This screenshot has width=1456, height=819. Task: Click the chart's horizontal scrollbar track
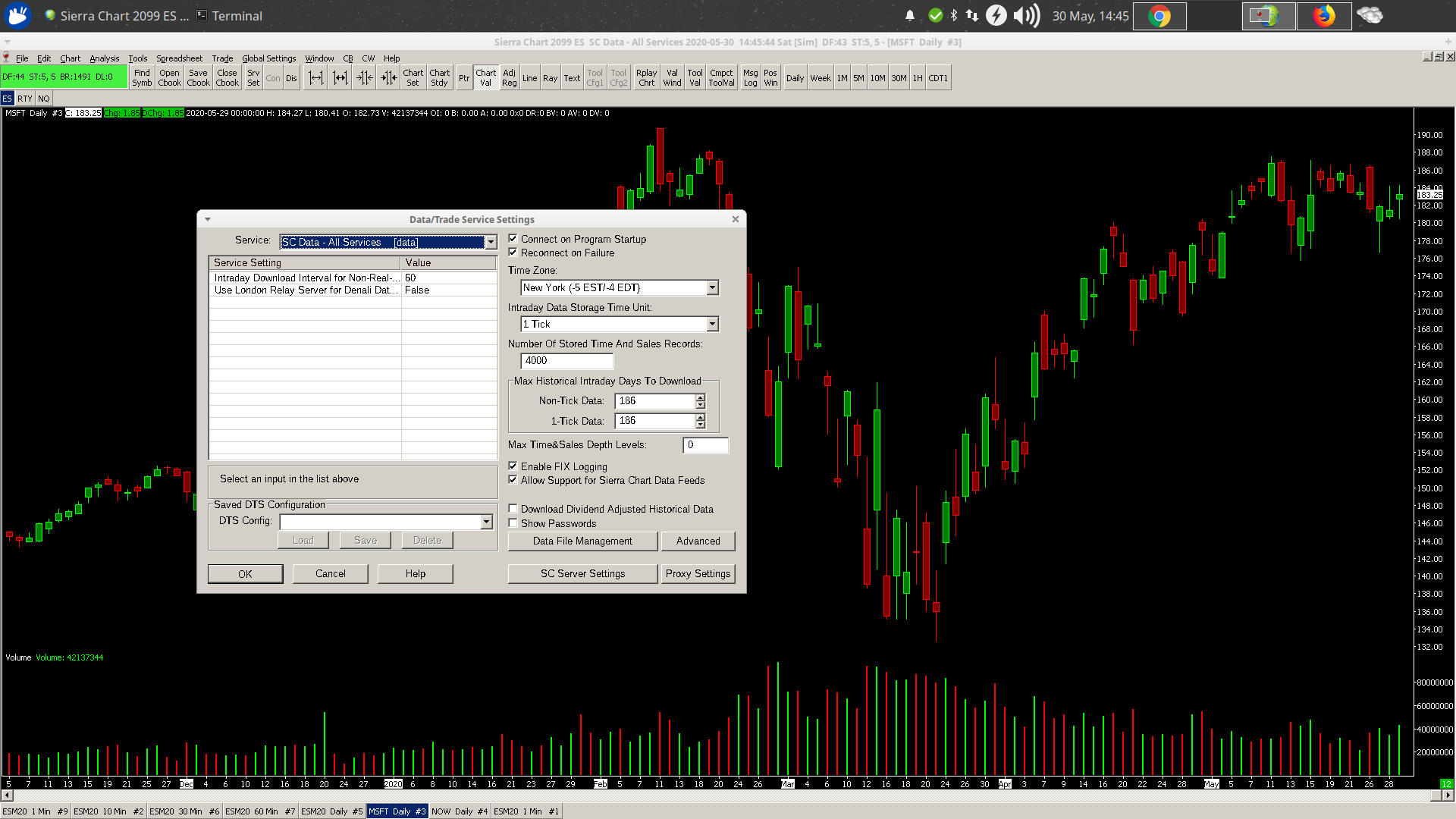(x=720, y=795)
